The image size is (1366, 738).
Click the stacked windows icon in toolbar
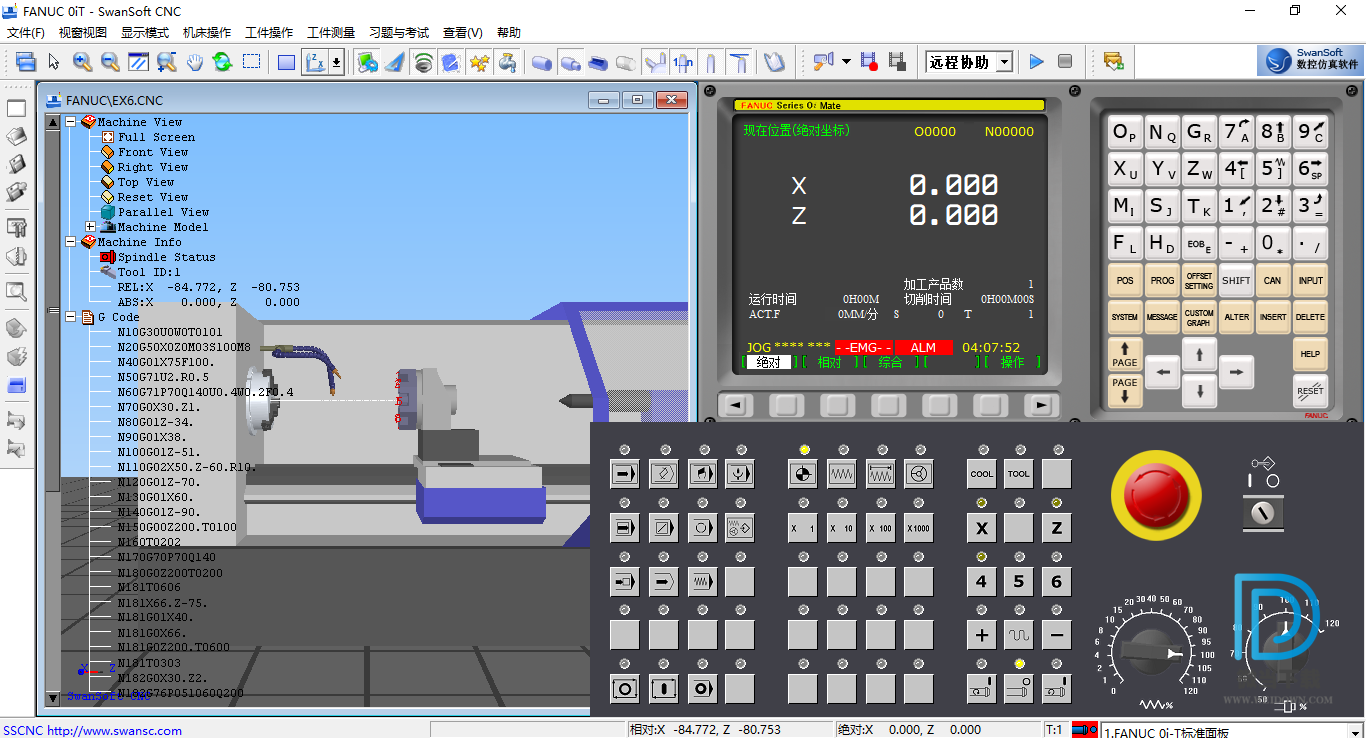point(25,62)
